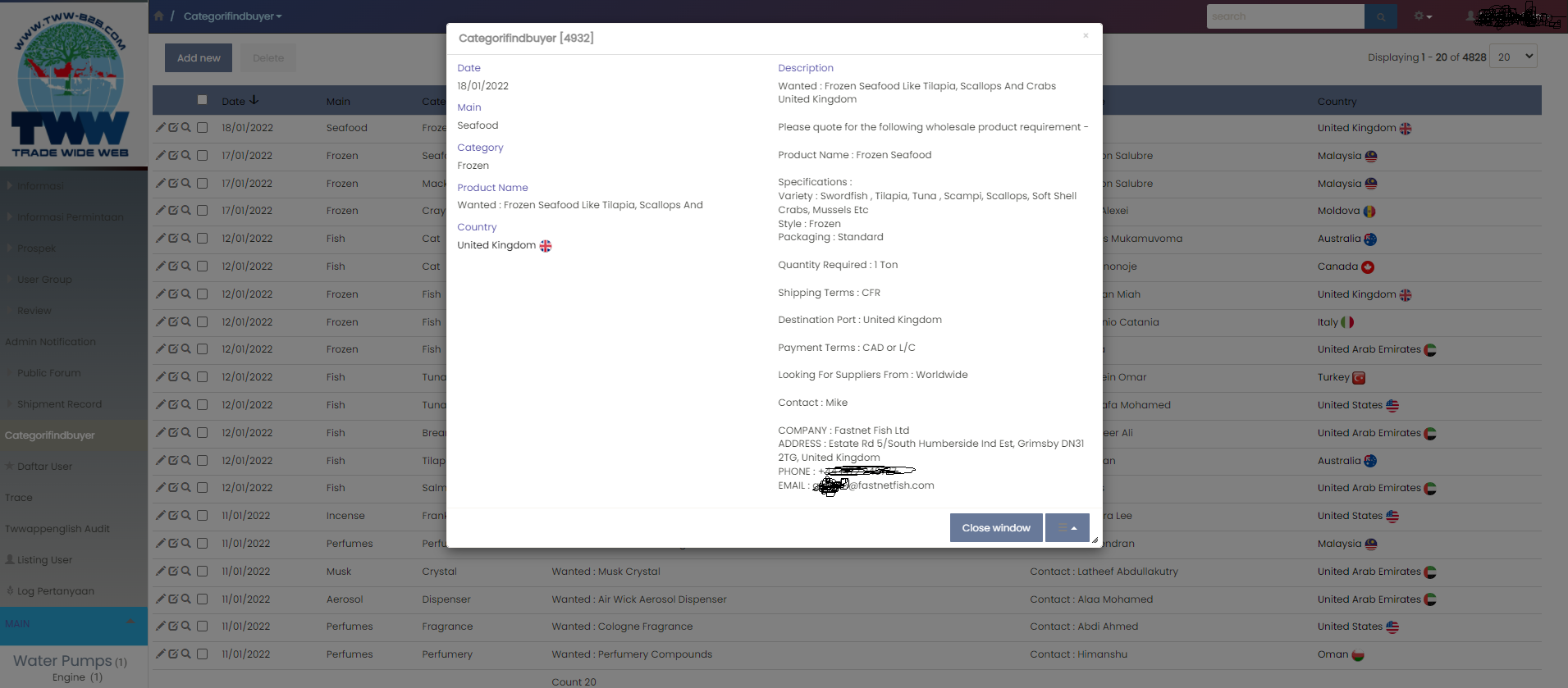The width and height of the screenshot is (1568, 688).
Task: Open the Categorifindbuyer breadcrumb dropdown
Action: pyautogui.click(x=232, y=16)
